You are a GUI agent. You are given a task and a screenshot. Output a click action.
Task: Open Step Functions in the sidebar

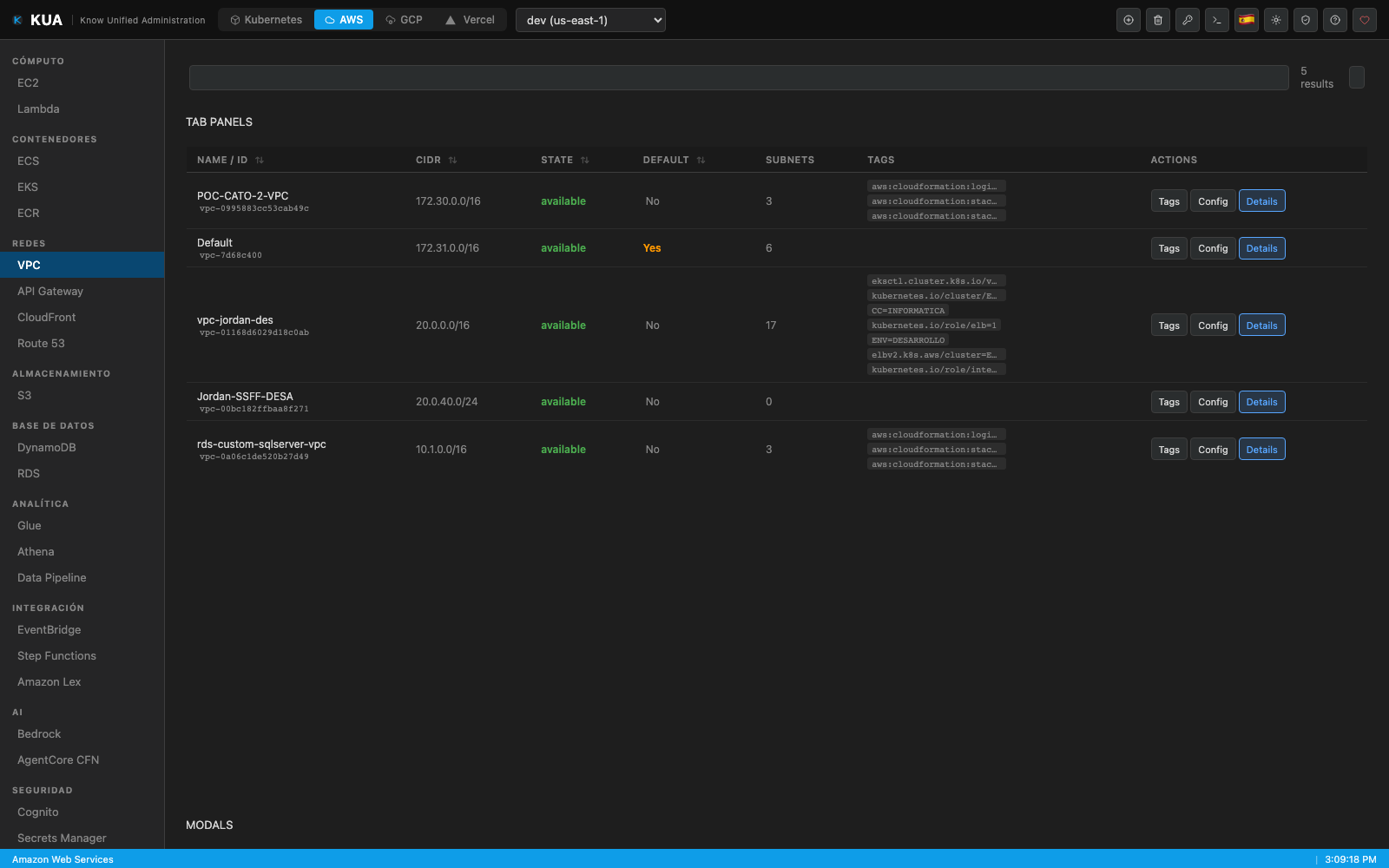tap(82, 656)
